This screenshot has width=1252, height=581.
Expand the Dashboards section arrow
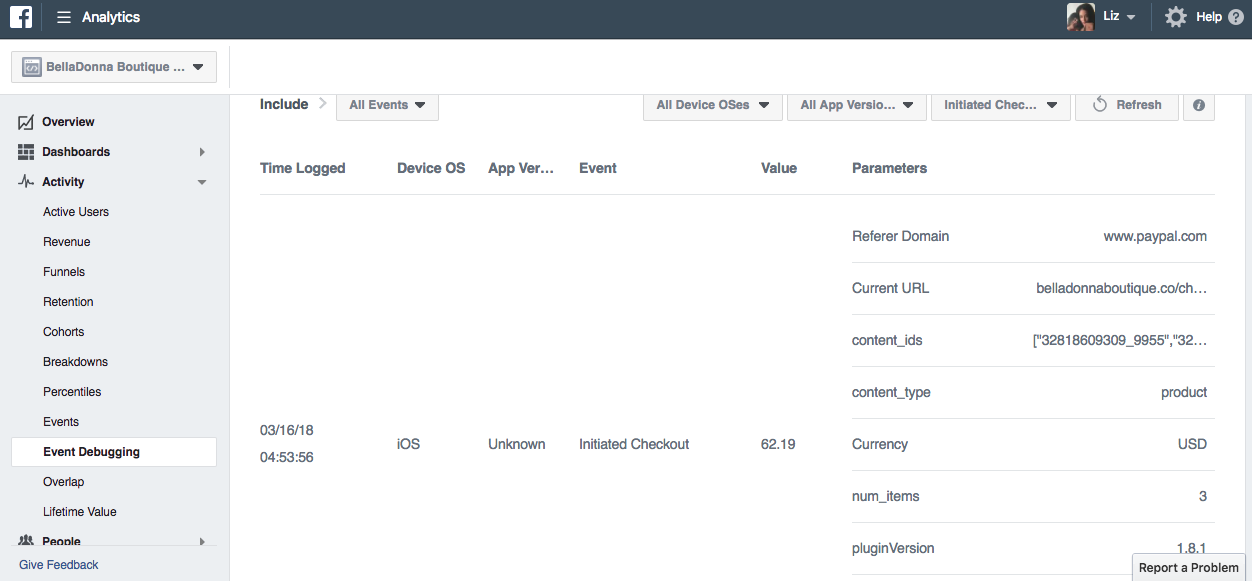pos(202,152)
